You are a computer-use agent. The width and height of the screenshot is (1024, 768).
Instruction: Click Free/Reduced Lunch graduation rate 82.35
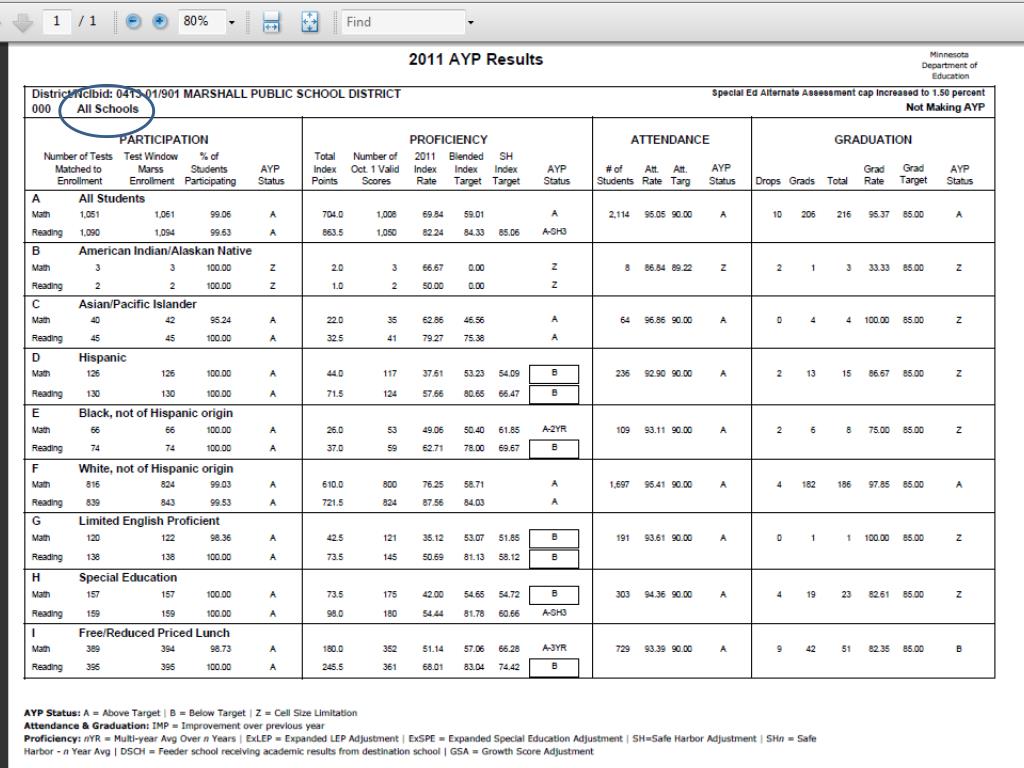click(x=878, y=649)
